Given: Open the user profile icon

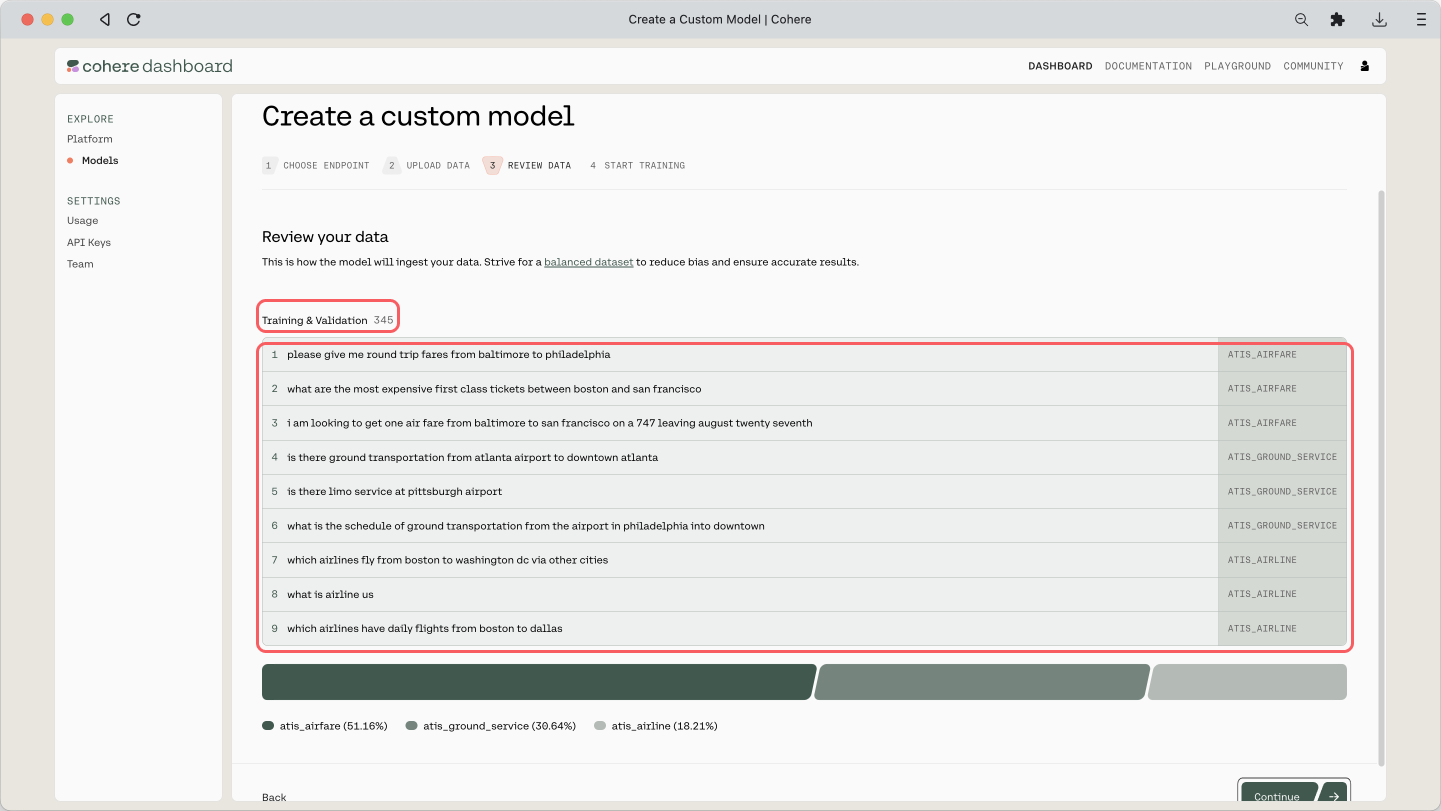Looking at the screenshot, I should [1365, 66].
